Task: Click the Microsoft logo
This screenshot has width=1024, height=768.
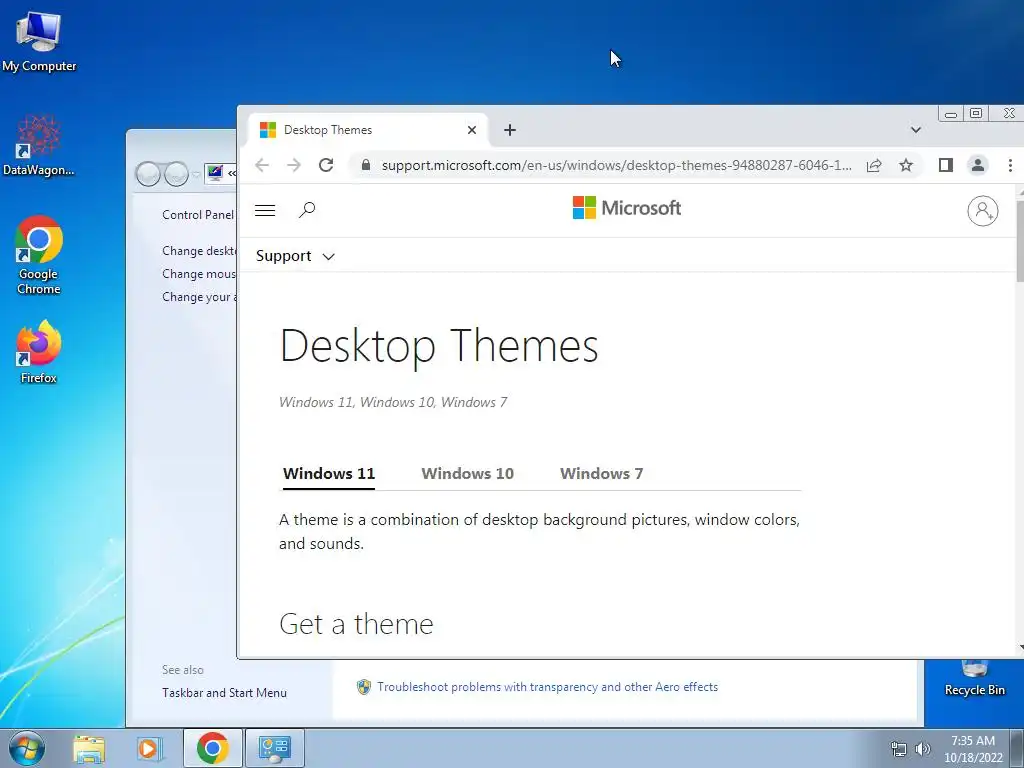Action: point(626,208)
